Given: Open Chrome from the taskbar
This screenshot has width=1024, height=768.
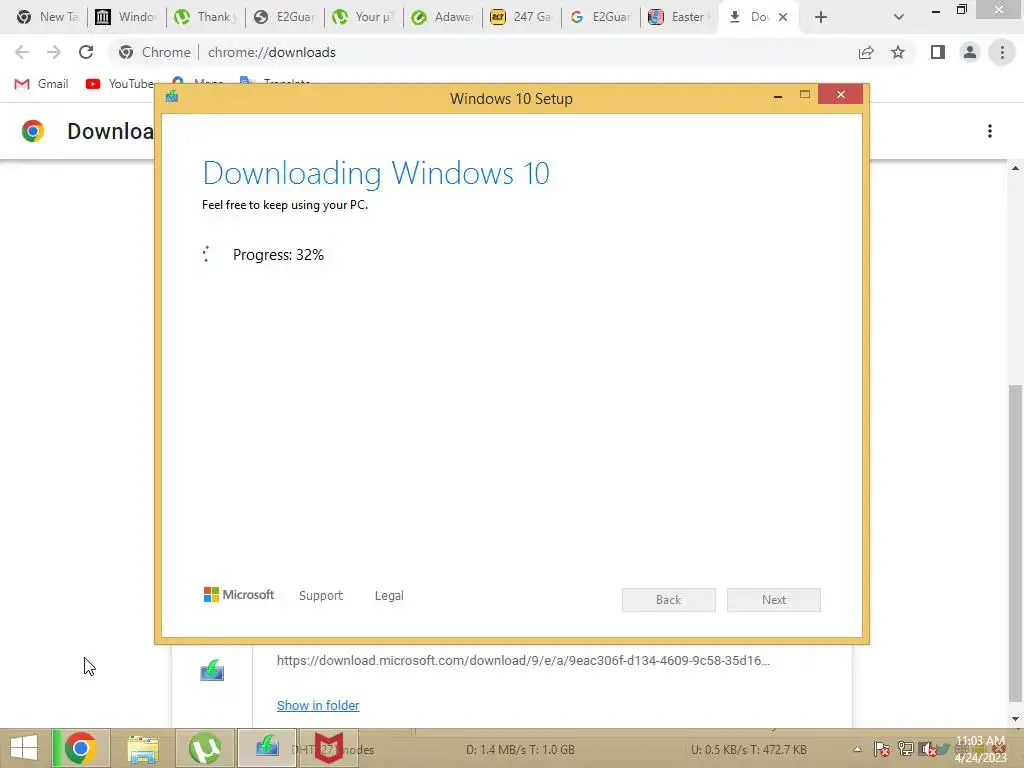Looking at the screenshot, I should point(81,748).
